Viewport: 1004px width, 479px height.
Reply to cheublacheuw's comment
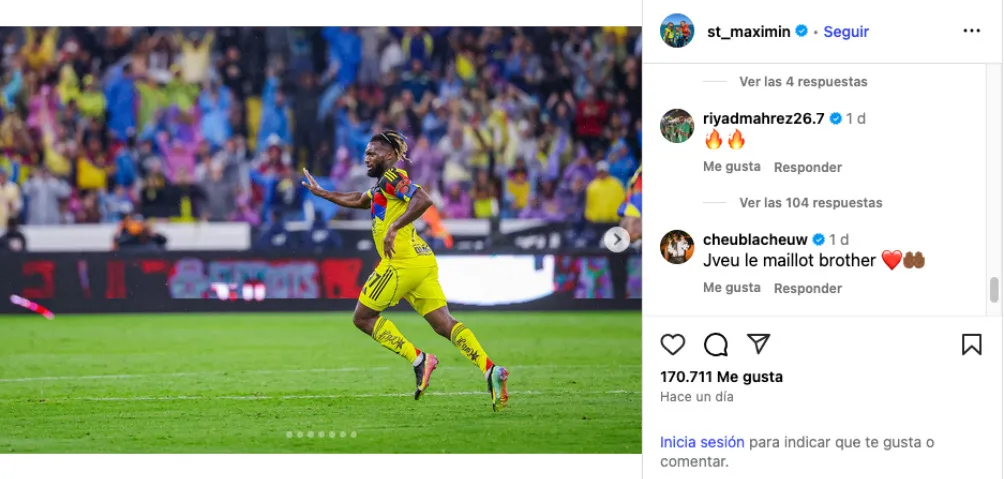coord(807,288)
